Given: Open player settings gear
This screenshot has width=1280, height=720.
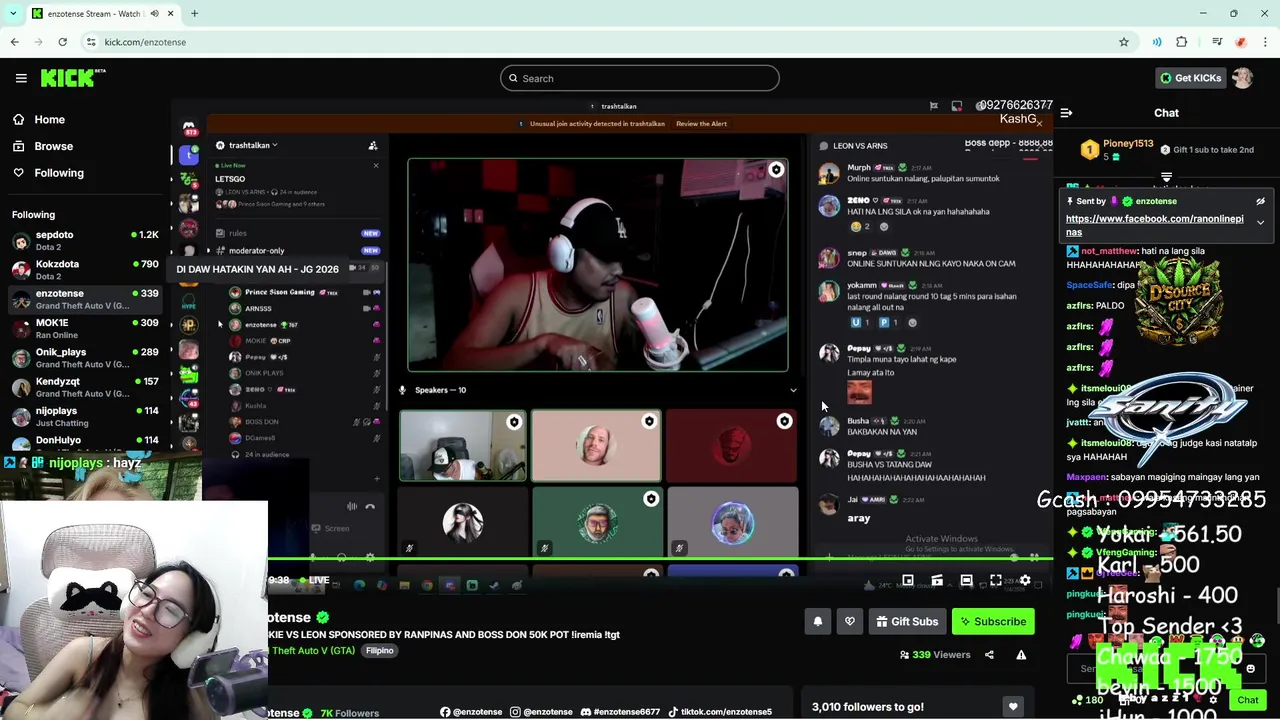Looking at the screenshot, I should click(x=1025, y=580).
